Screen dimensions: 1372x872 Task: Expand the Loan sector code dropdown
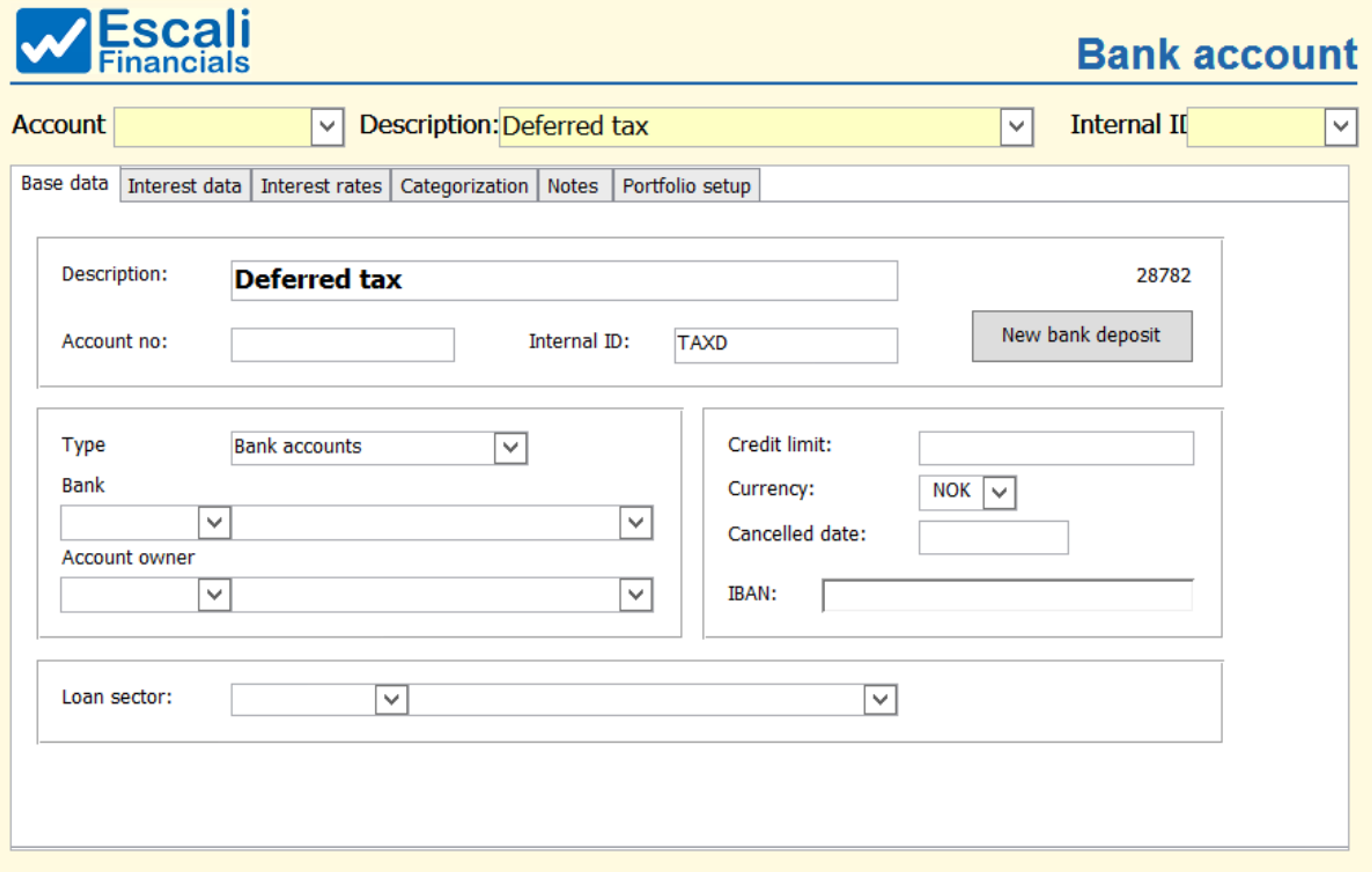[x=392, y=699]
